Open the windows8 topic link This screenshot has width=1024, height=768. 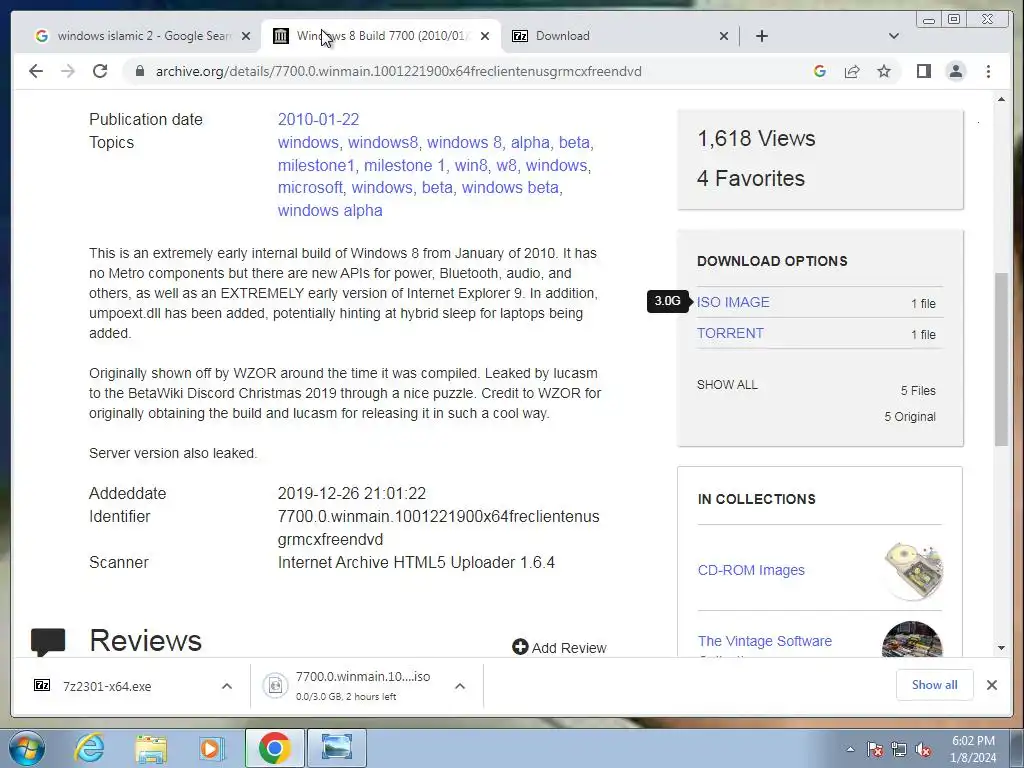(x=383, y=142)
